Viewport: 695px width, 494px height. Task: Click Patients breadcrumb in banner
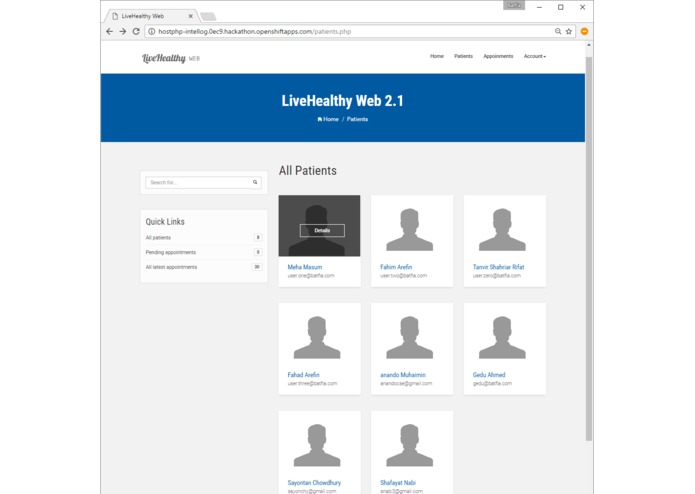(357, 119)
